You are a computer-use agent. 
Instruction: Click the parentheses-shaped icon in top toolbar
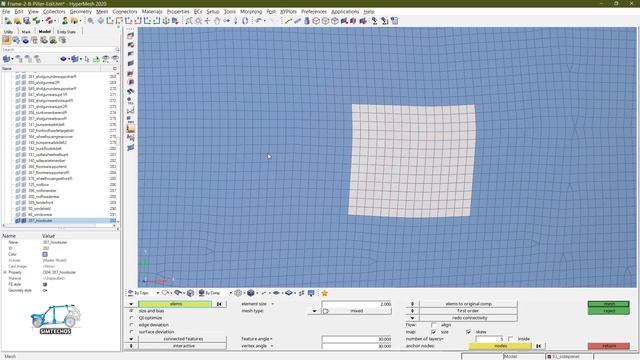tap(245, 20)
